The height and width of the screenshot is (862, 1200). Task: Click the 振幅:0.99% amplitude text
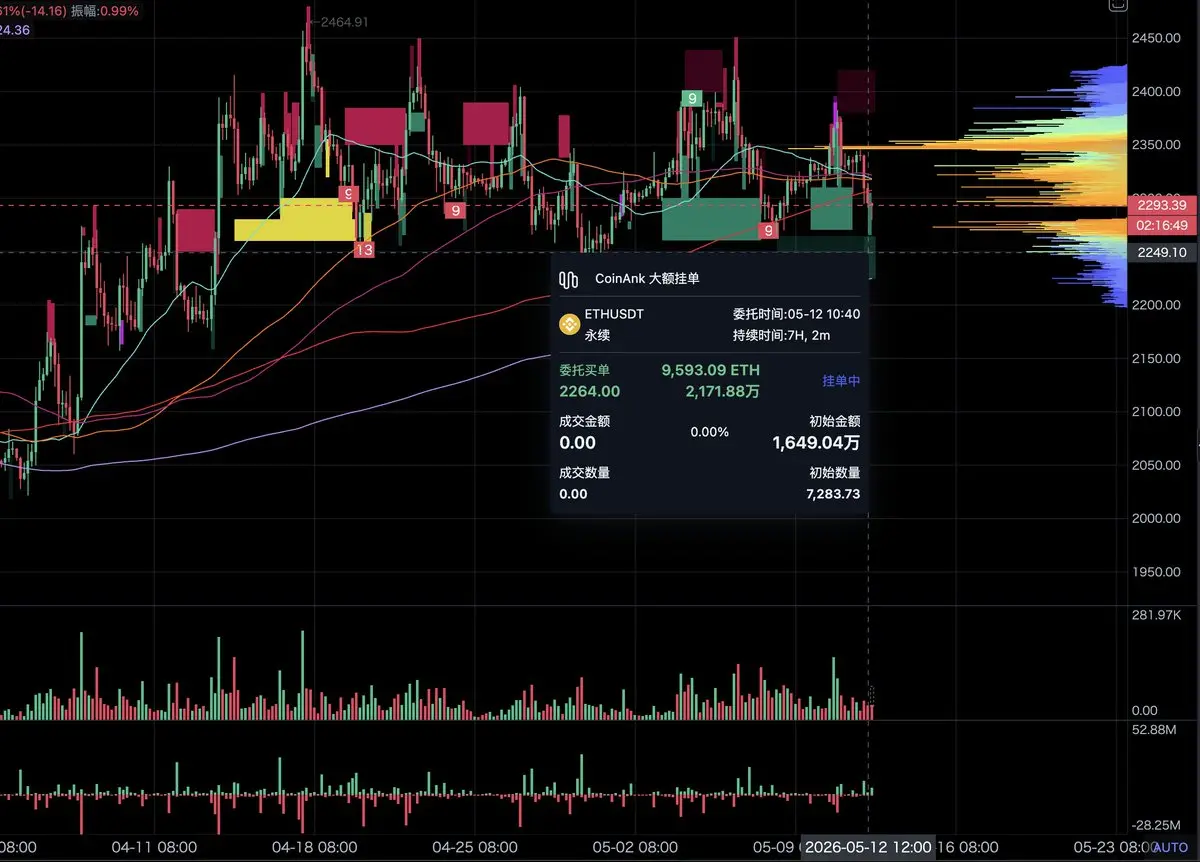pos(106,11)
